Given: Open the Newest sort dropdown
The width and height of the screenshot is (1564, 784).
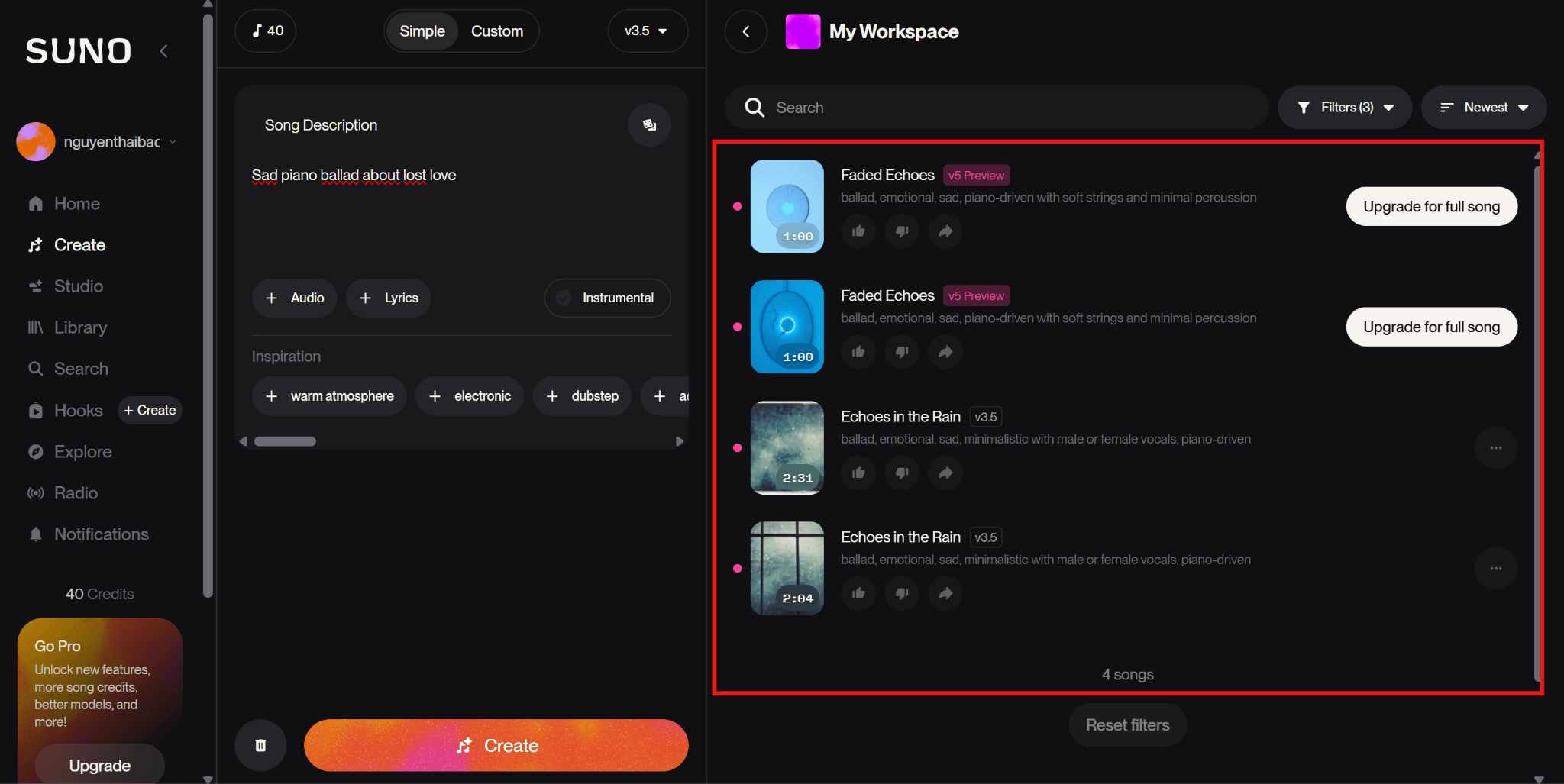Looking at the screenshot, I should point(1484,108).
